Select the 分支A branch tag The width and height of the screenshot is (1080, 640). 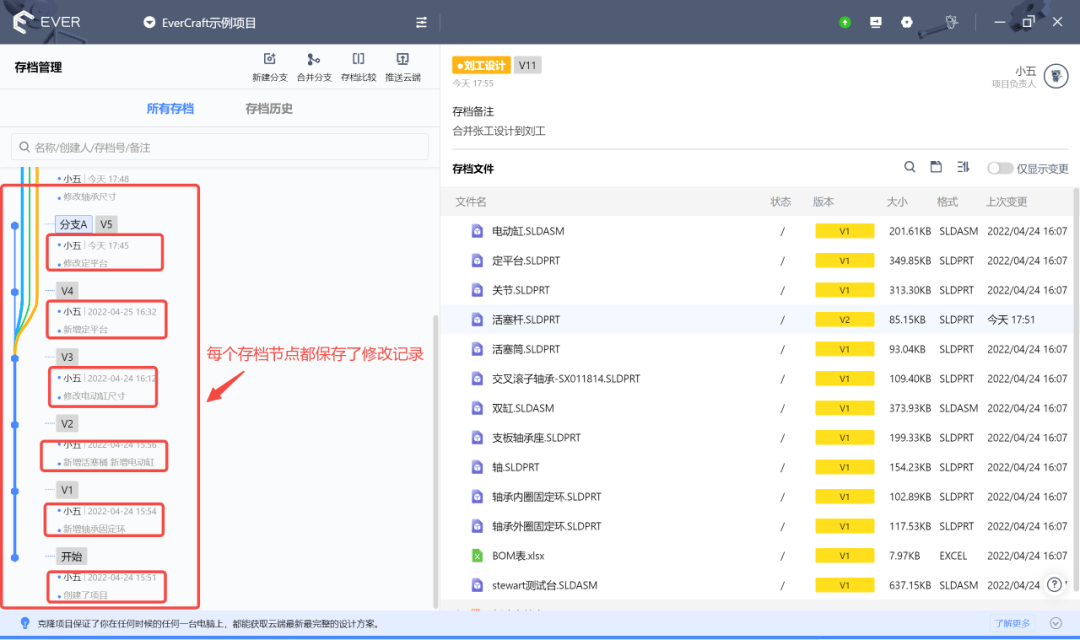pos(73,225)
